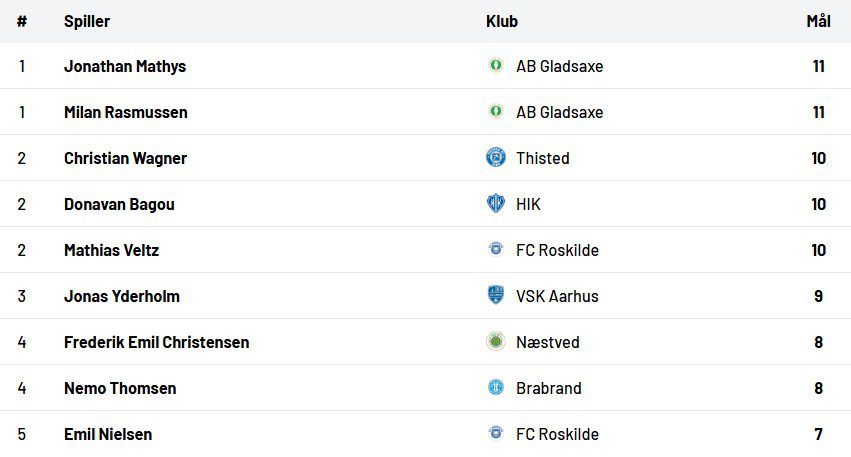
Task: Click the Klub column header
Action: pos(502,21)
